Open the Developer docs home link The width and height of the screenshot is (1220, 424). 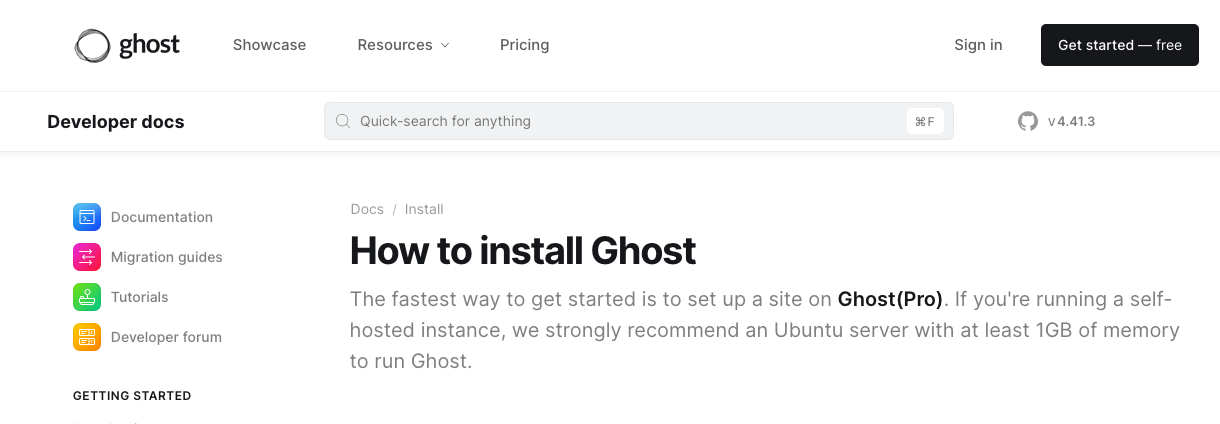pos(116,122)
